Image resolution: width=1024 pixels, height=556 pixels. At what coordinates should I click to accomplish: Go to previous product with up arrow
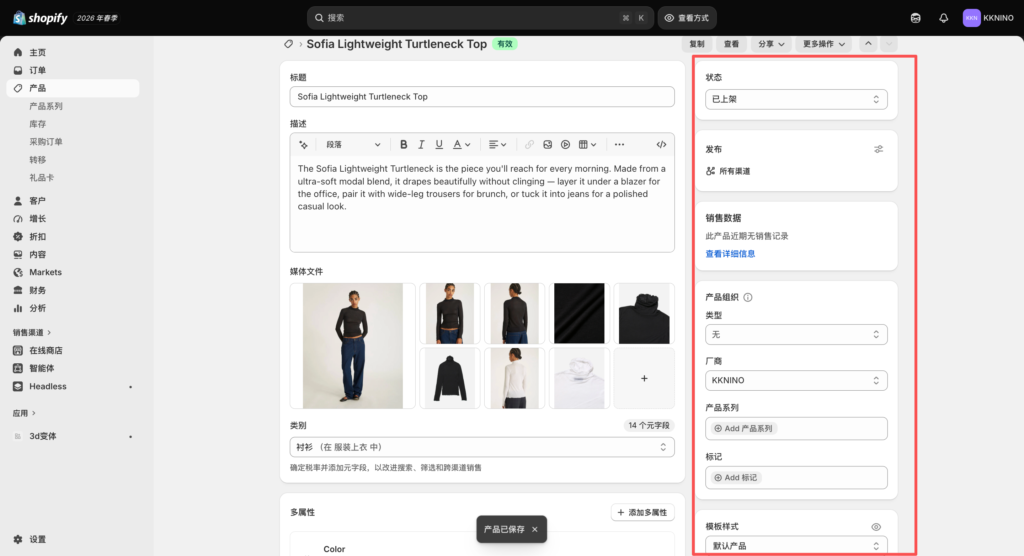click(868, 44)
